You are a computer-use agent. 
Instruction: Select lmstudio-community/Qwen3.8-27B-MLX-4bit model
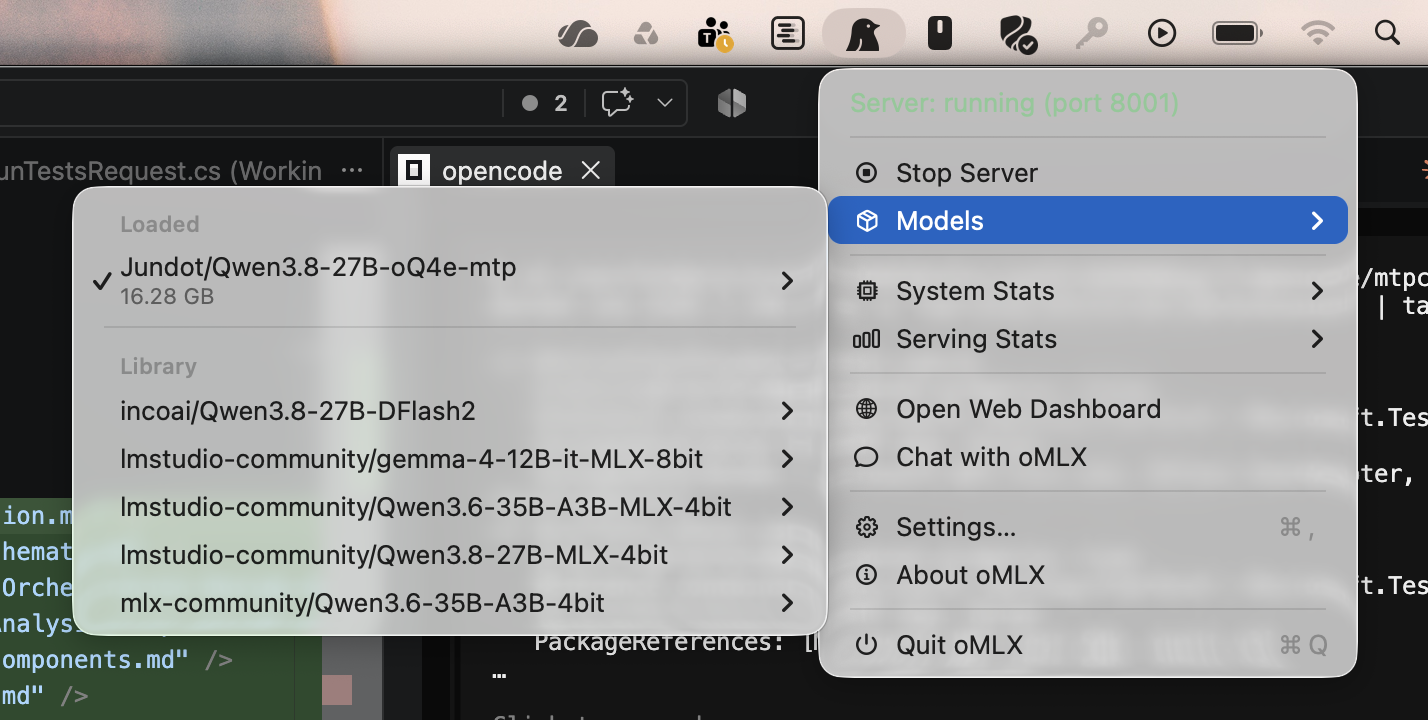pos(450,555)
